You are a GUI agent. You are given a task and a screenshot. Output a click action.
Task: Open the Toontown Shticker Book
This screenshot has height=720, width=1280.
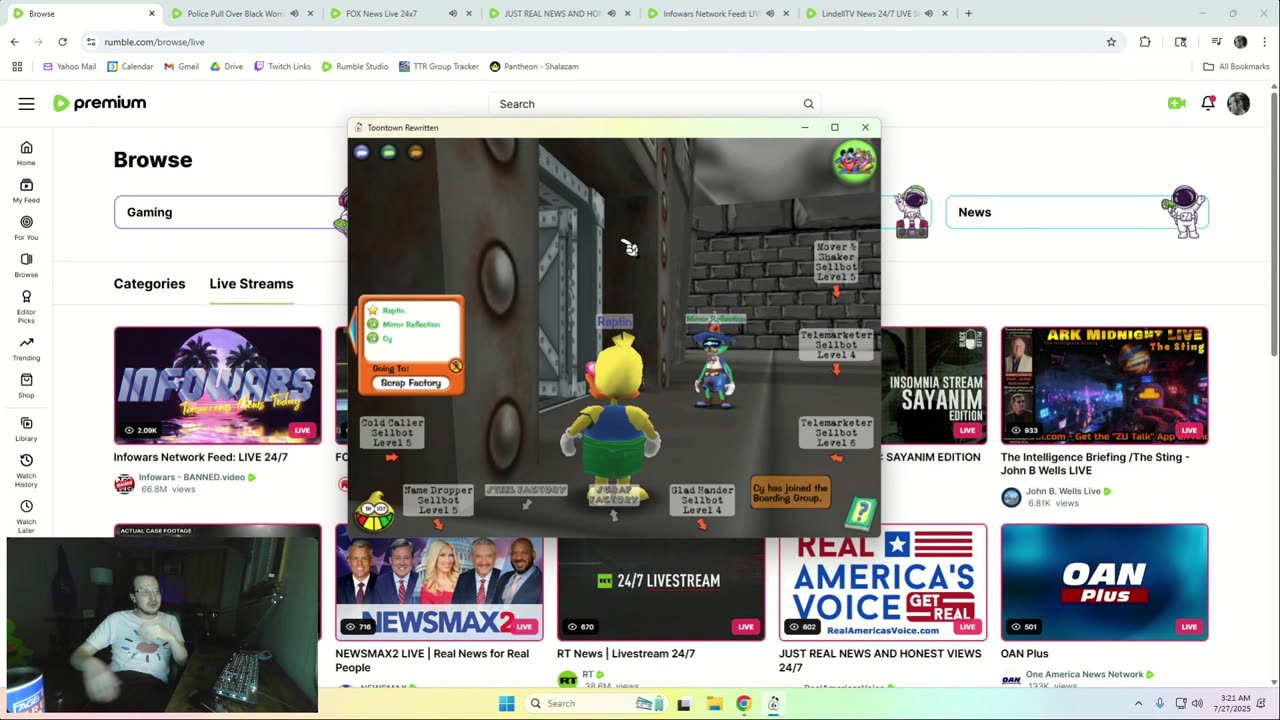(860, 513)
